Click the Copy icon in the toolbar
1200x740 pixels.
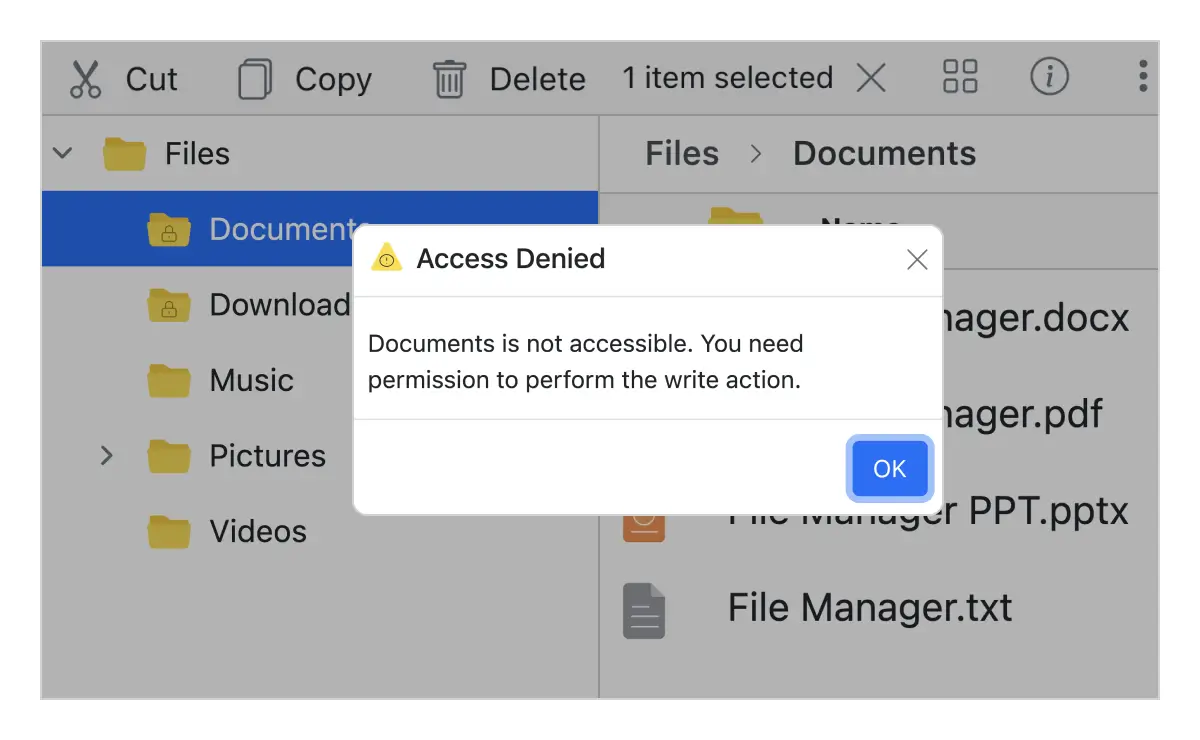[x=255, y=77]
